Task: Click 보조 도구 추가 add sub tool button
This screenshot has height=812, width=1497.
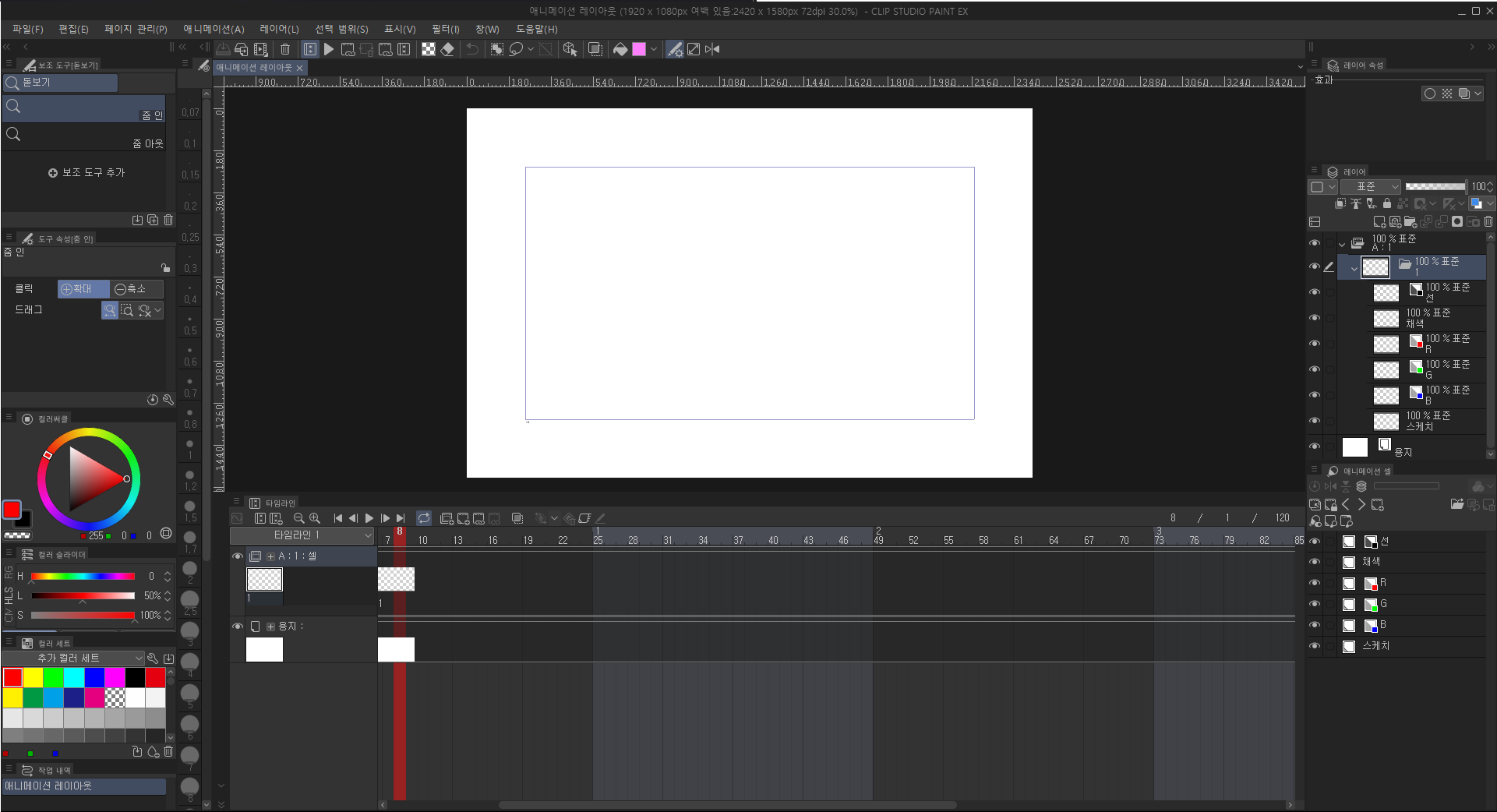Action: [87, 173]
